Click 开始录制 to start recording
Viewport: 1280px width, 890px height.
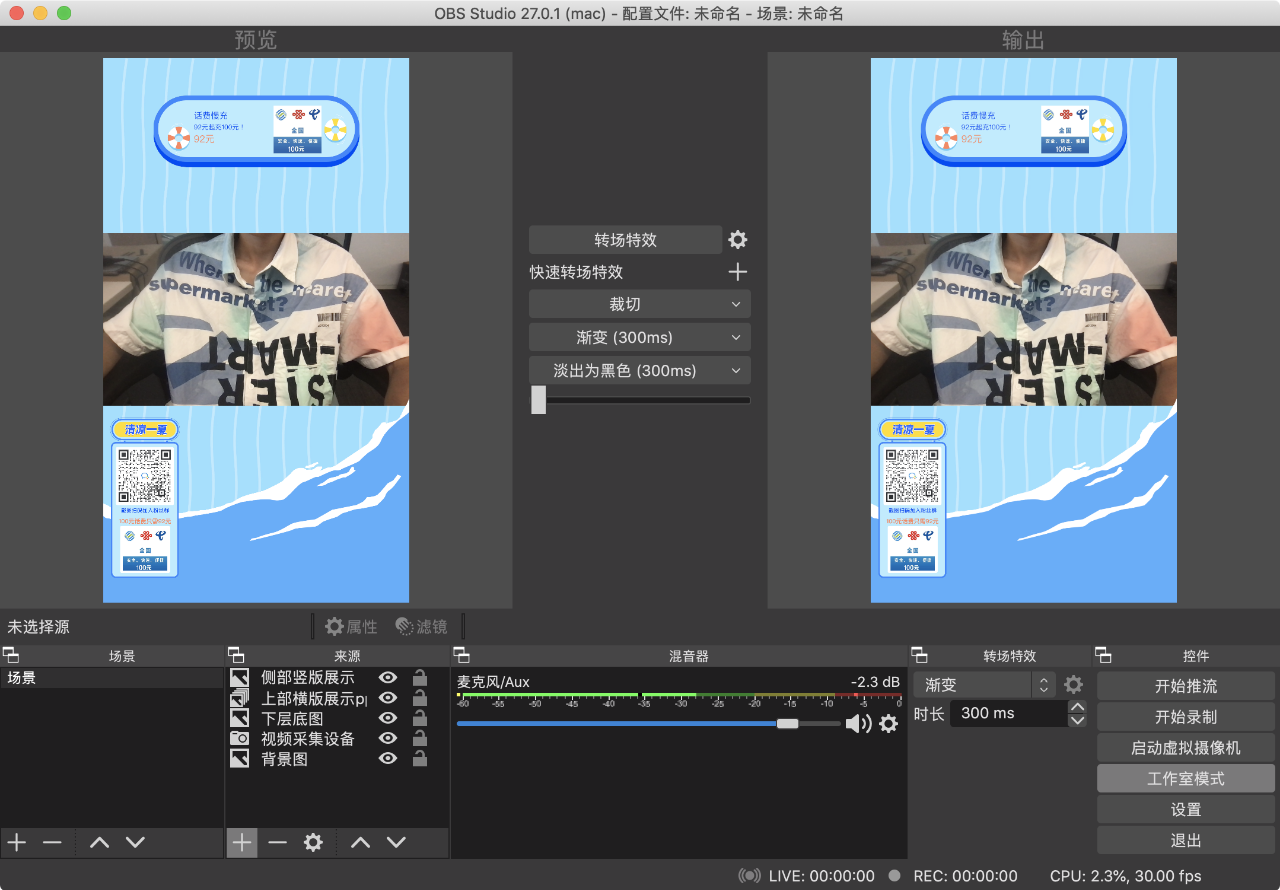[x=1186, y=717]
